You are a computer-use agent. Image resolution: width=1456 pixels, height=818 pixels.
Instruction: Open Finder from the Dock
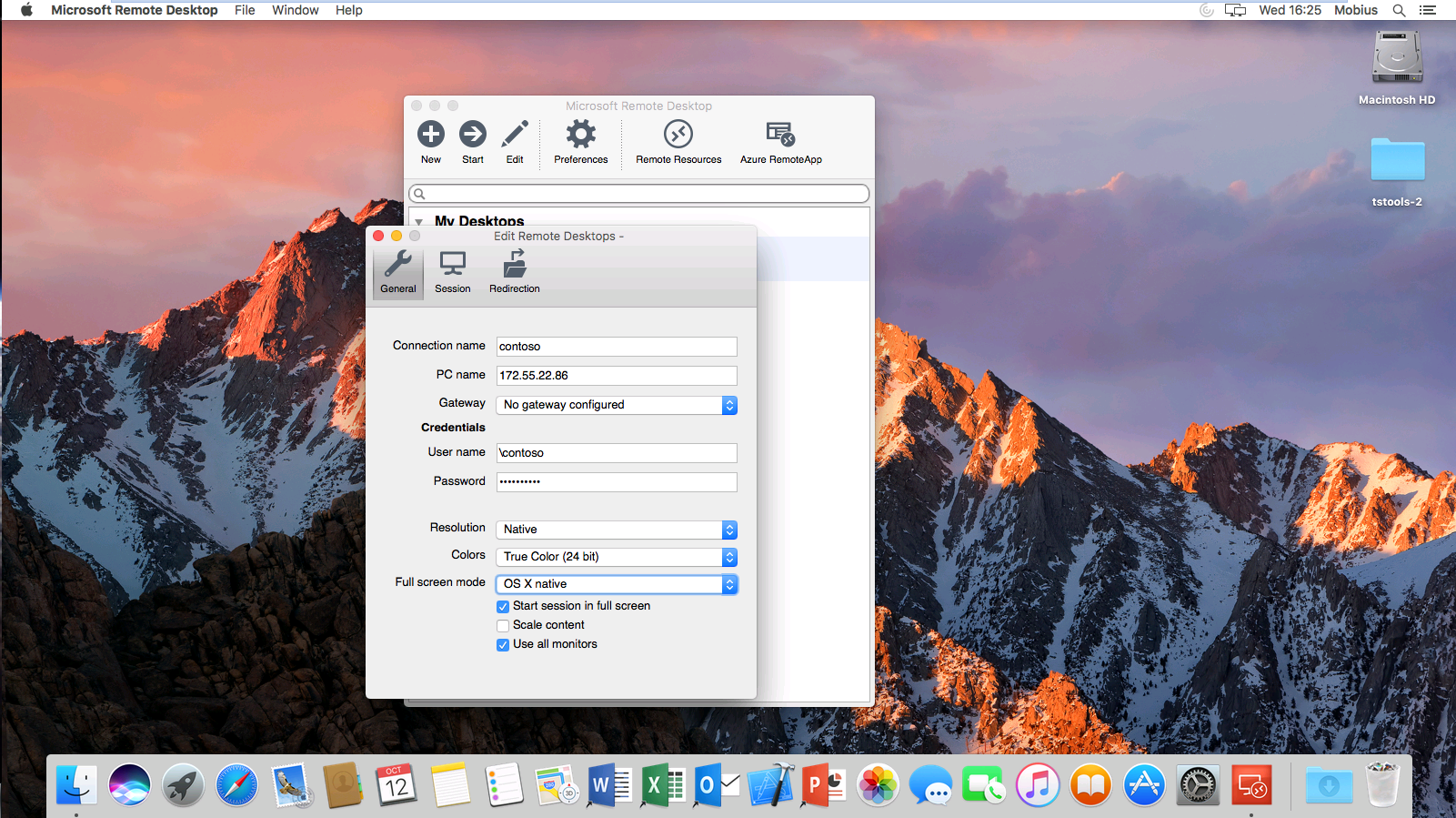(x=76, y=784)
